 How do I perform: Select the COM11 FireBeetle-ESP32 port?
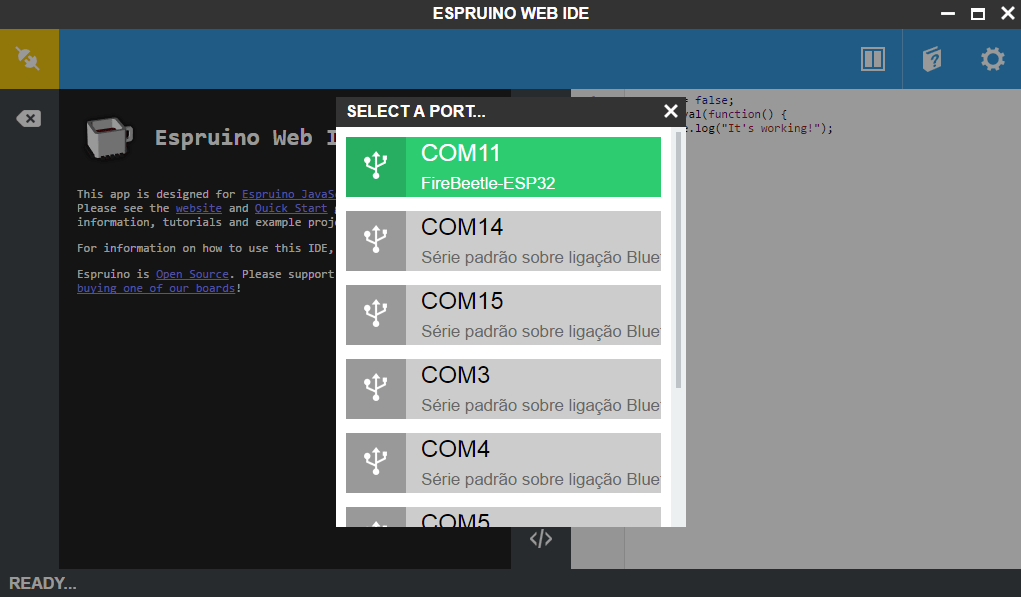point(503,166)
